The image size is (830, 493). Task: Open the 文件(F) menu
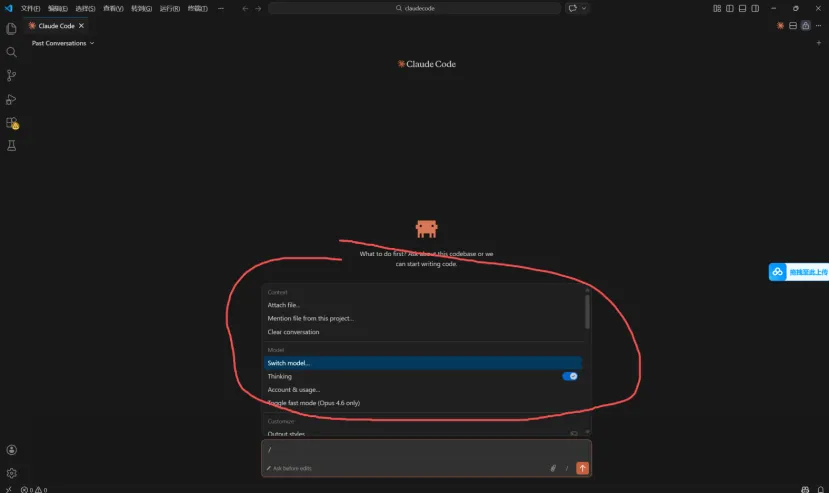[x=30, y=8]
